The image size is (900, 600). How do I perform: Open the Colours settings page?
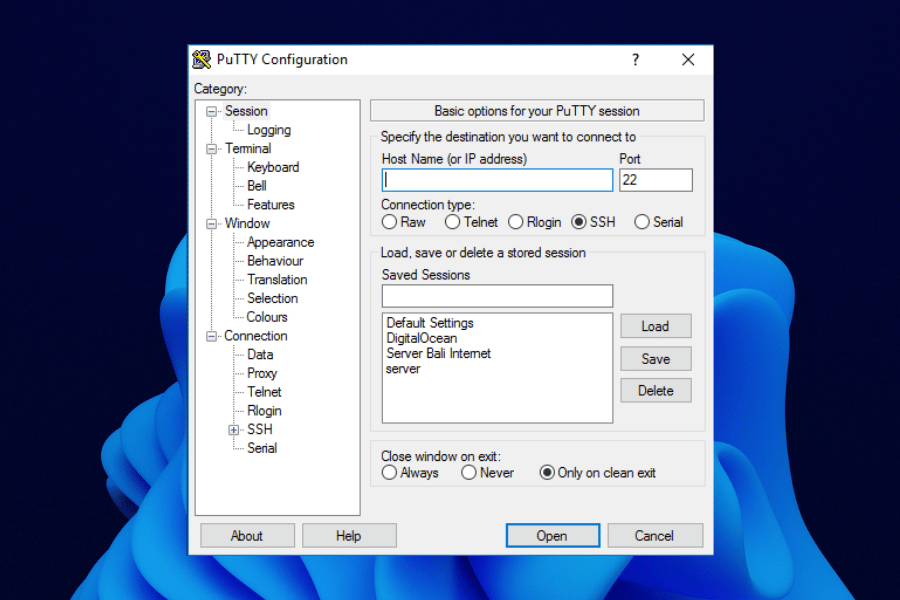[267, 317]
